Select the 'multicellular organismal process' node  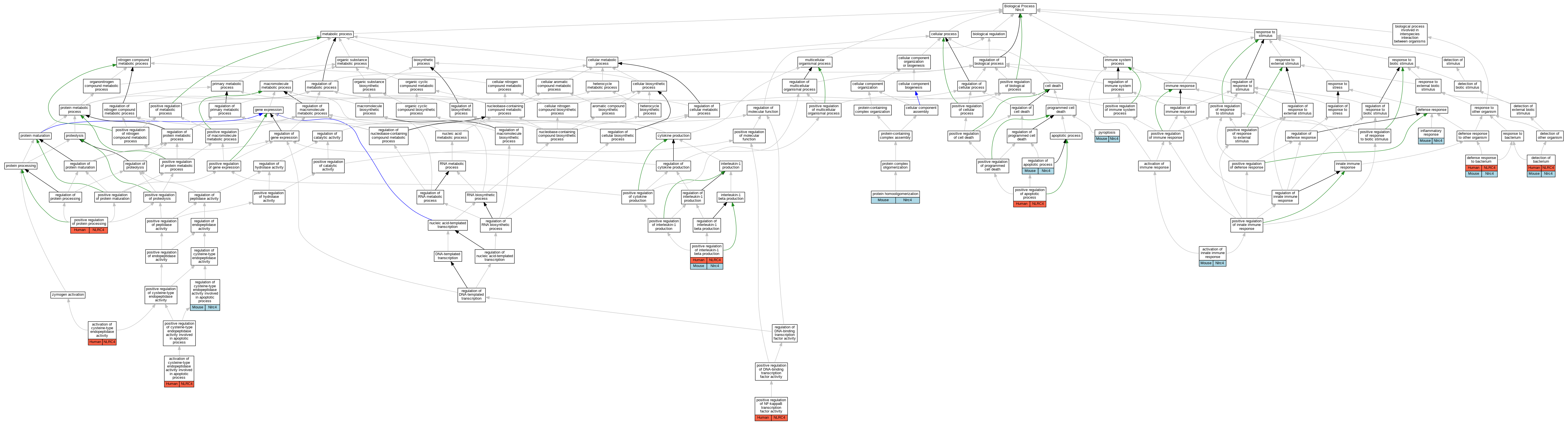point(815,62)
